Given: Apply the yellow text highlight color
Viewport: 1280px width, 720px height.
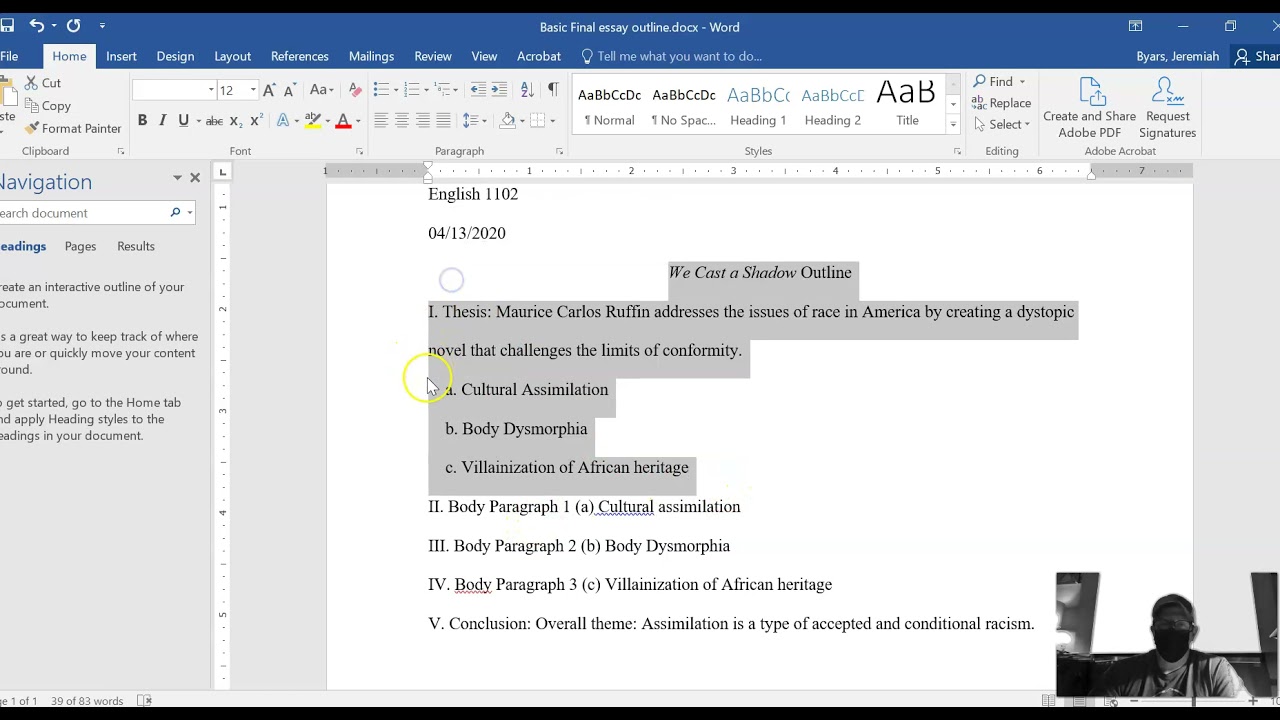Looking at the screenshot, I should [312, 121].
